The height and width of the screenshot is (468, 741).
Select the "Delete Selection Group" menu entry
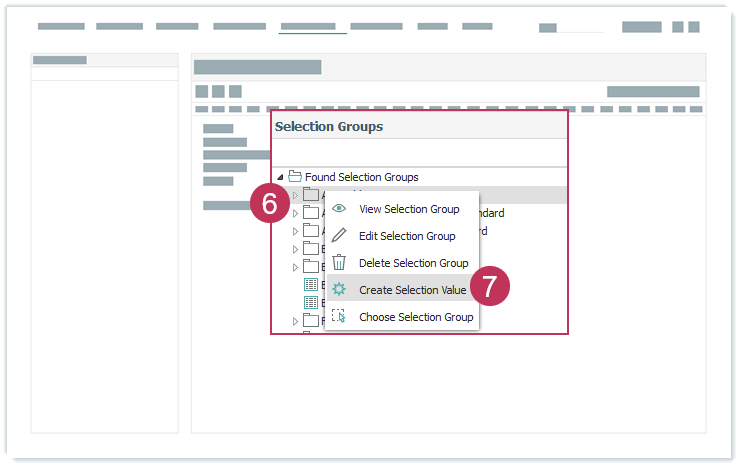[x=413, y=263]
